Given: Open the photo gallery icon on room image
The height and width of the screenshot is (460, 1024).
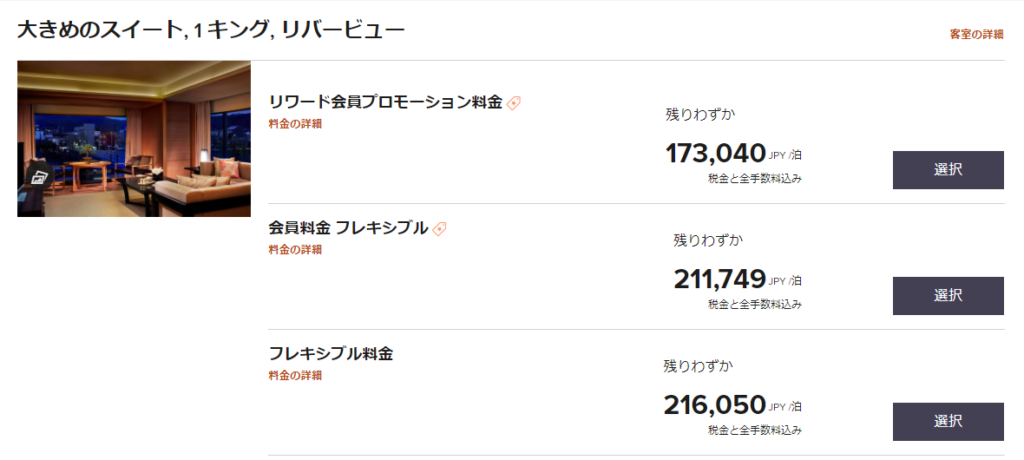Looking at the screenshot, I should [x=40, y=177].
